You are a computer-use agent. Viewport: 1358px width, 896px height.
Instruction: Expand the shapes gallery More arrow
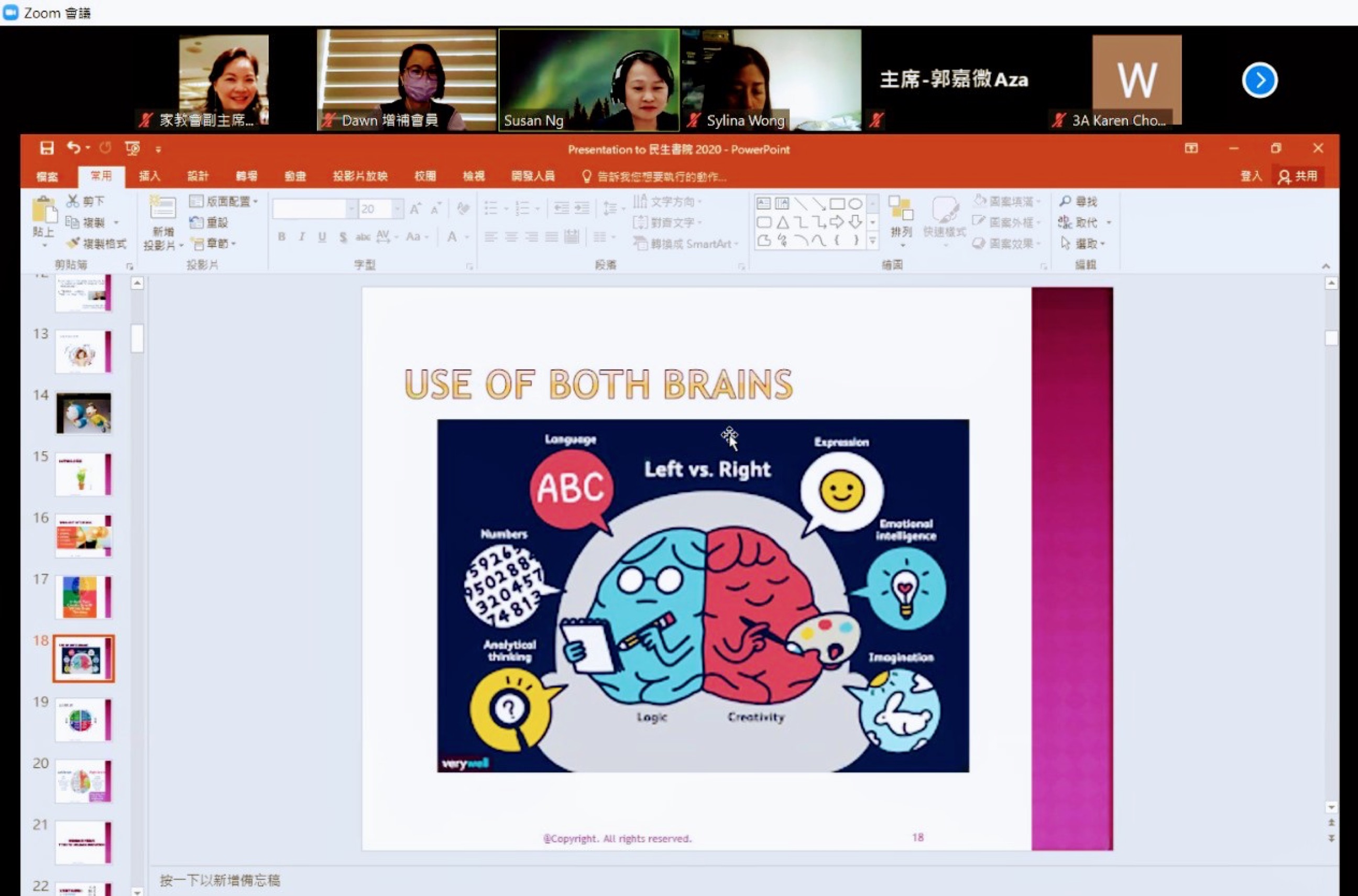point(872,241)
